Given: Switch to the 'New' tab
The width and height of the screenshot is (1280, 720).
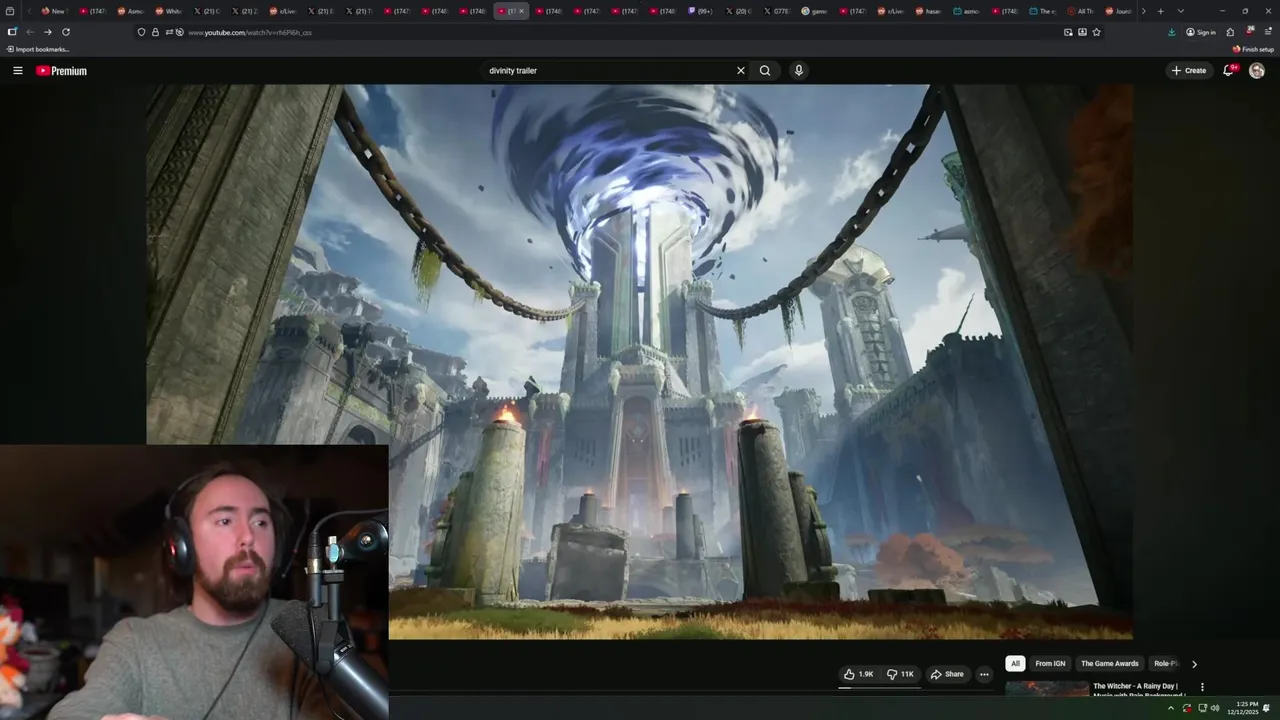Looking at the screenshot, I should [x=55, y=11].
